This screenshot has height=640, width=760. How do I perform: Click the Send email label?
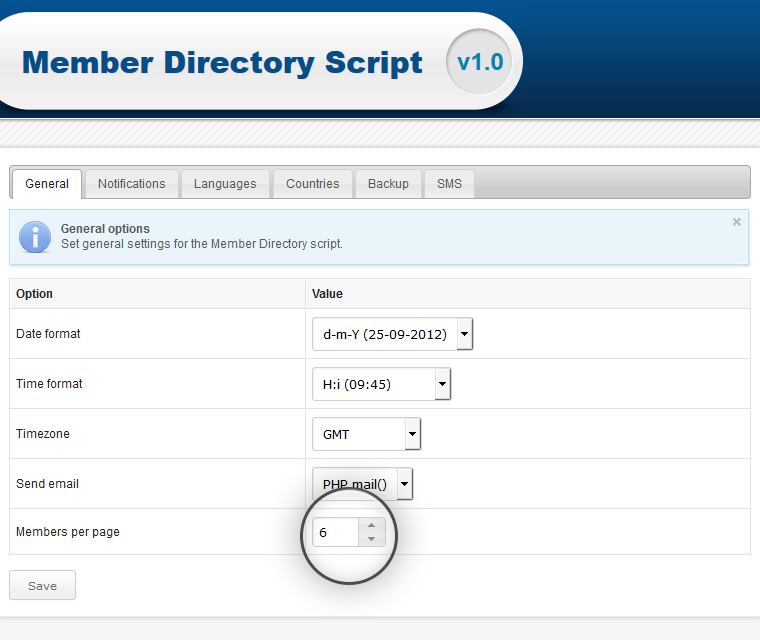point(47,483)
